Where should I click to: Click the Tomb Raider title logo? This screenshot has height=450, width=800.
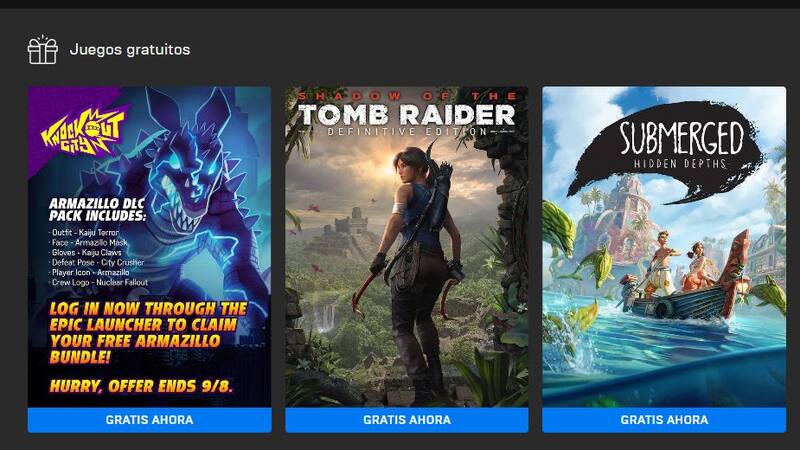tap(407, 115)
